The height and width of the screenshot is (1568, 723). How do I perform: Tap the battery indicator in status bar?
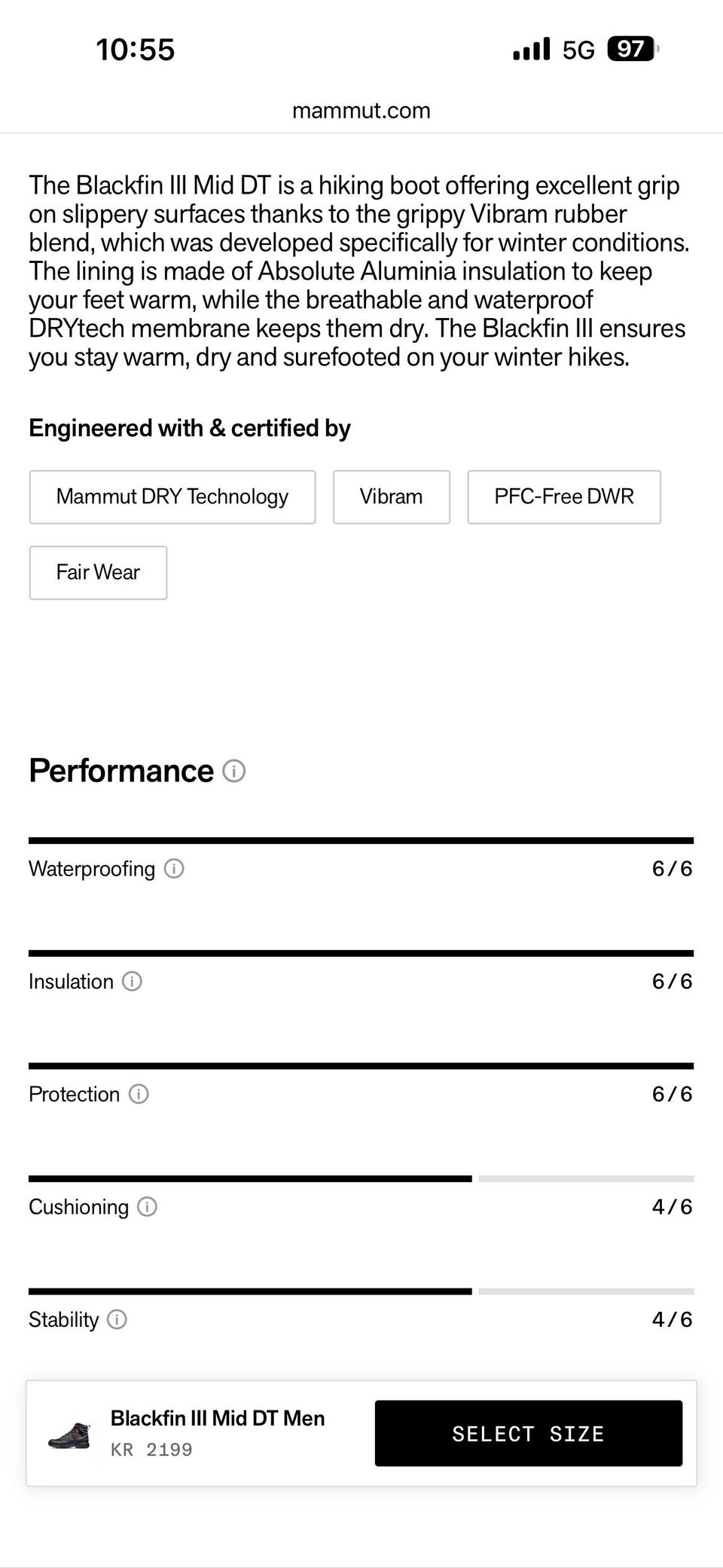[x=632, y=50]
